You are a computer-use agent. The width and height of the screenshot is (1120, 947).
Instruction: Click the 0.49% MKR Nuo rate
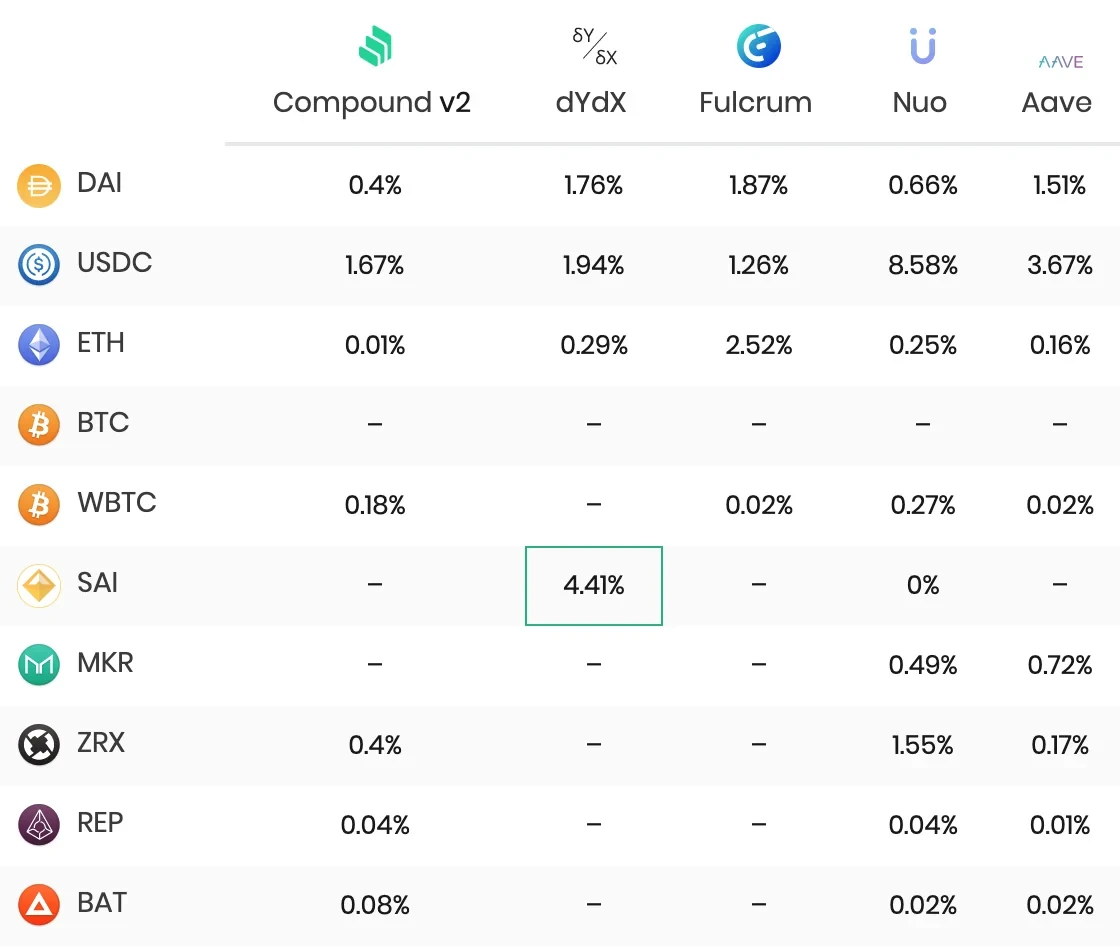pyautogui.click(x=923, y=665)
